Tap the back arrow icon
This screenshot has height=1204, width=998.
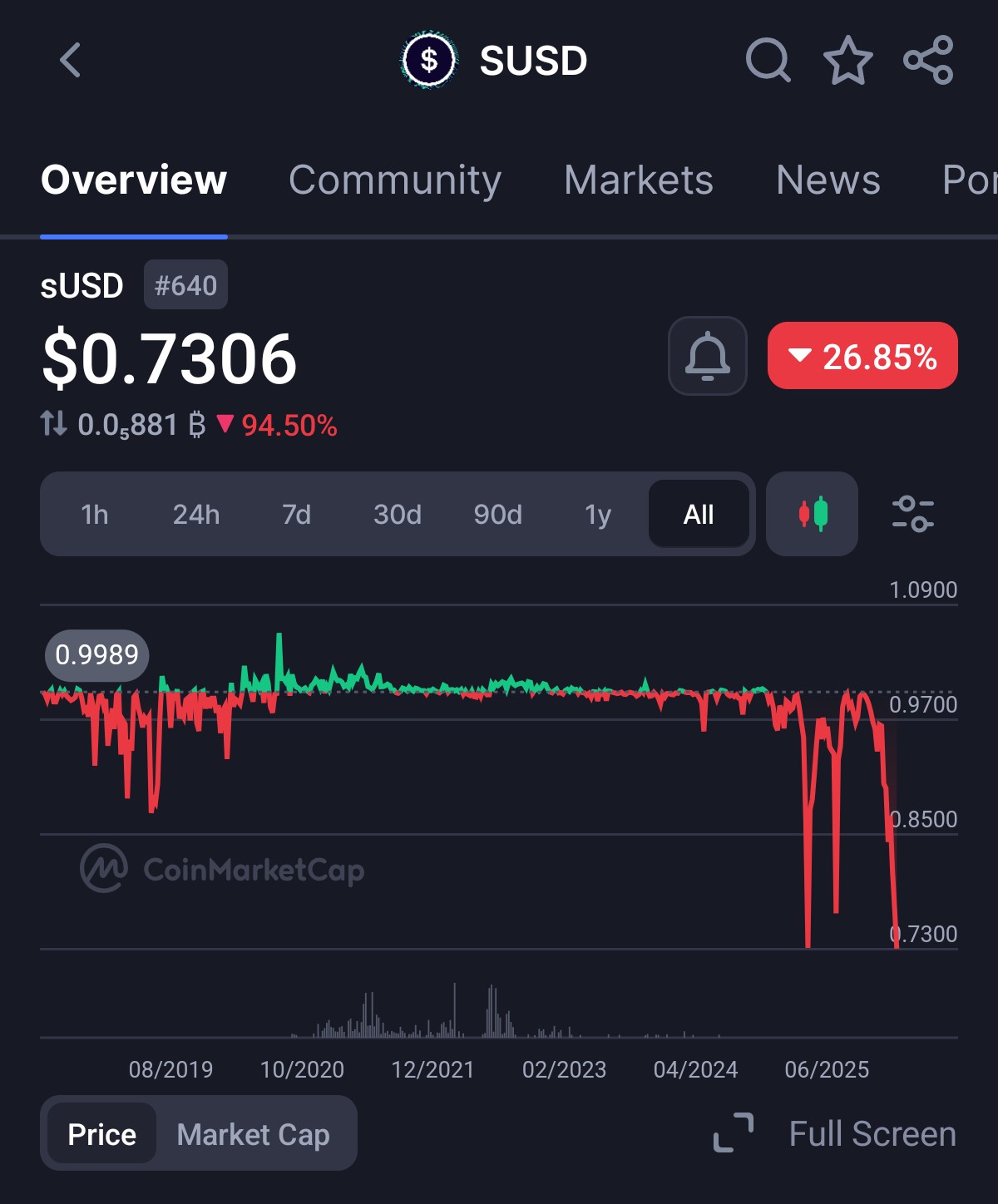click(x=71, y=61)
